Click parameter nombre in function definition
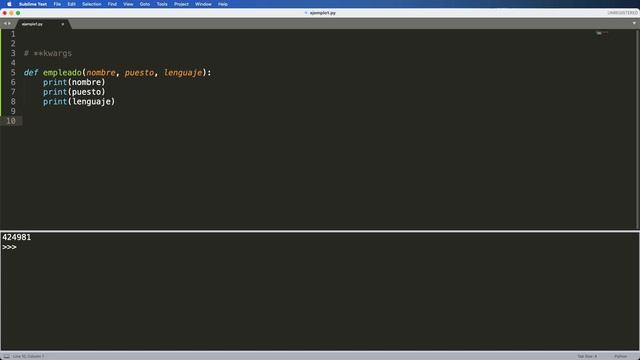 [101, 73]
